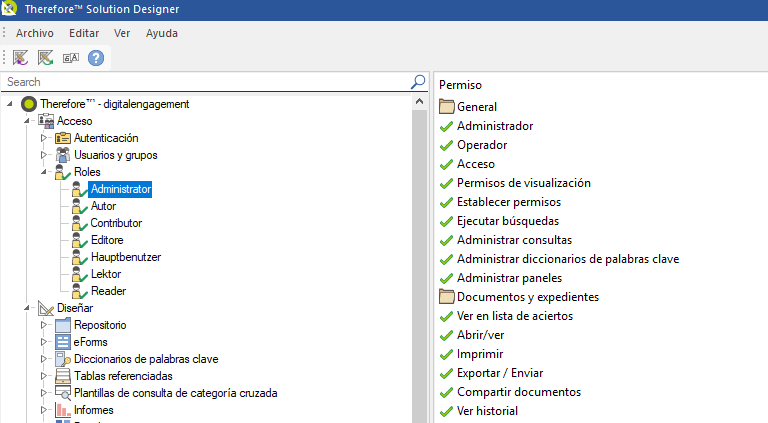
Task: Click the first toolbar icon with purple arrow
Action: 21,58
